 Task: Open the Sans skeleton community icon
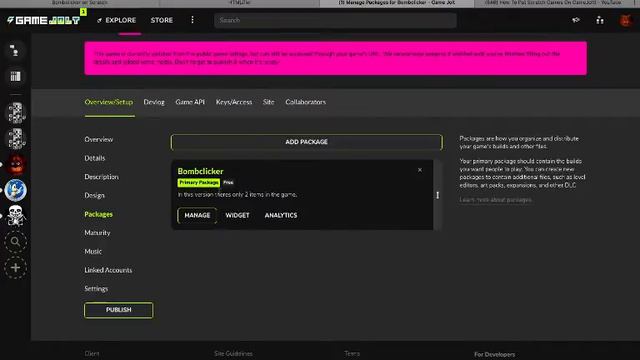click(16, 216)
